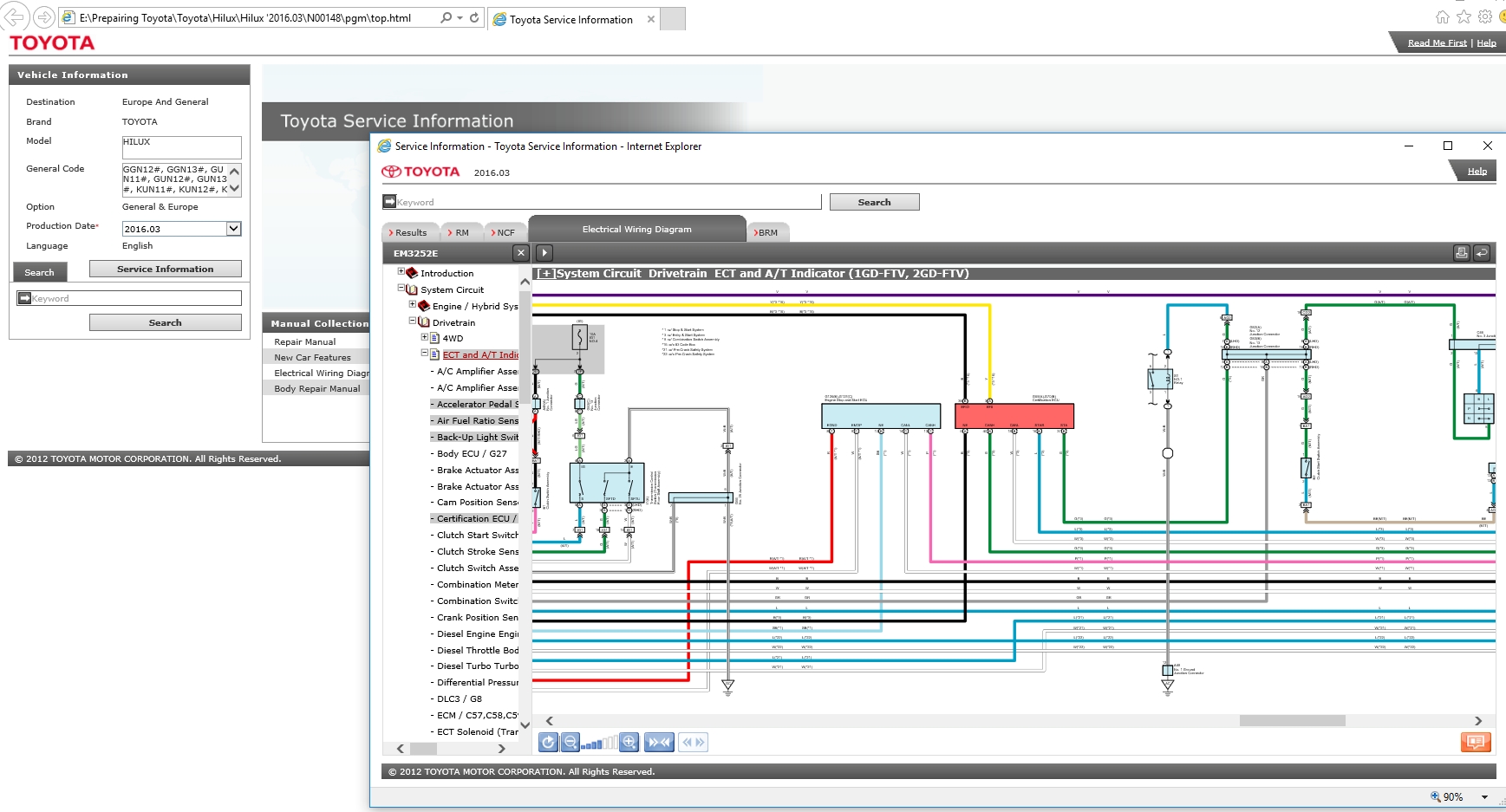This screenshot has height=812, width=1506.
Task: Open the BRM tab
Action: pos(766,232)
